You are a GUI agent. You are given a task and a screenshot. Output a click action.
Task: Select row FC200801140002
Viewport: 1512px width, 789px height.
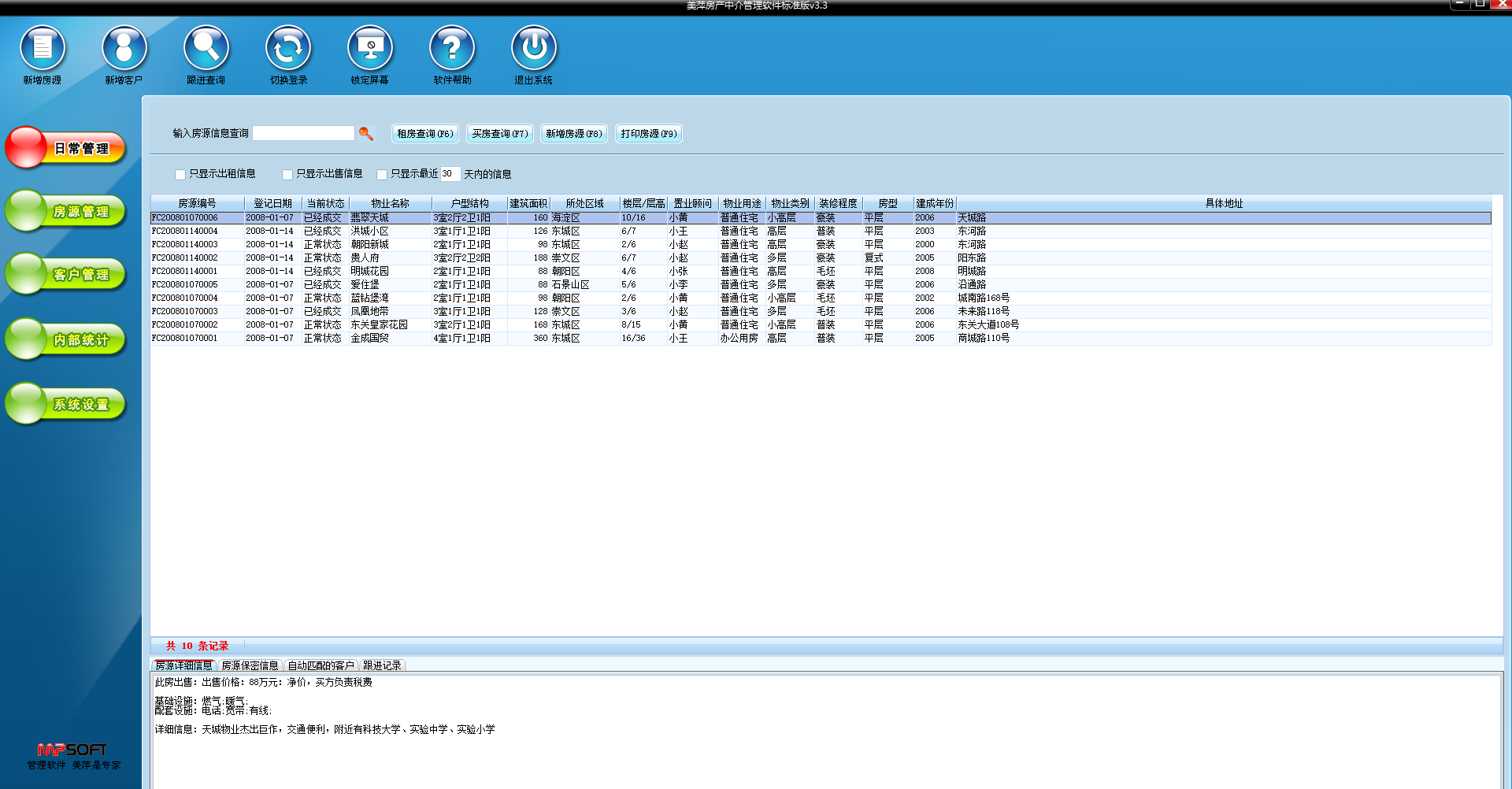tap(821, 257)
